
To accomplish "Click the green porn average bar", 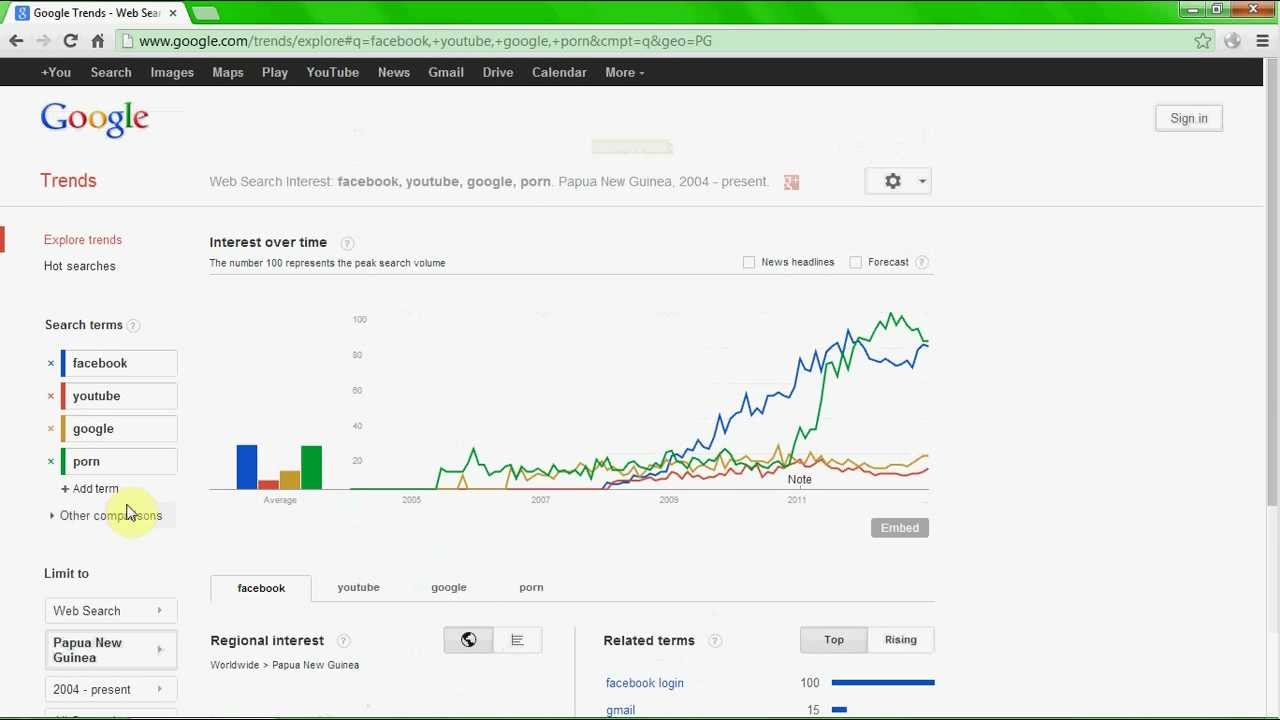I will 312,468.
